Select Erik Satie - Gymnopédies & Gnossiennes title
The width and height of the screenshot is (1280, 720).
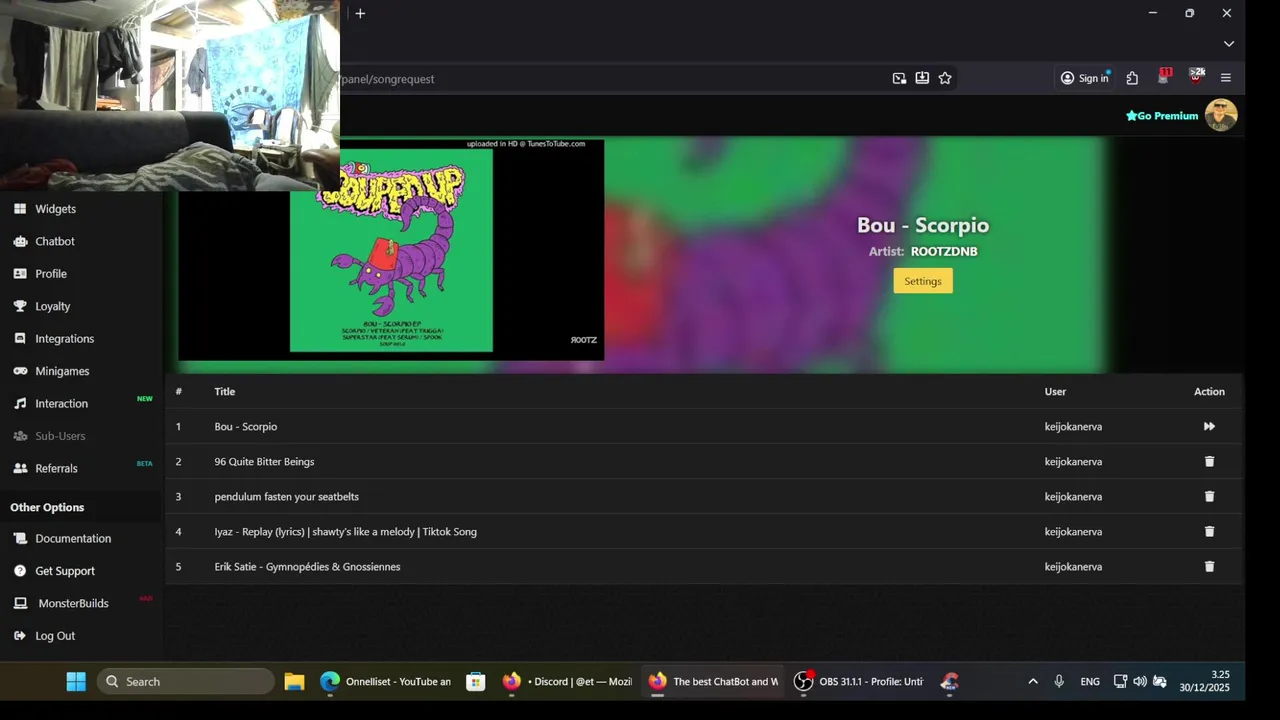click(307, 567)
